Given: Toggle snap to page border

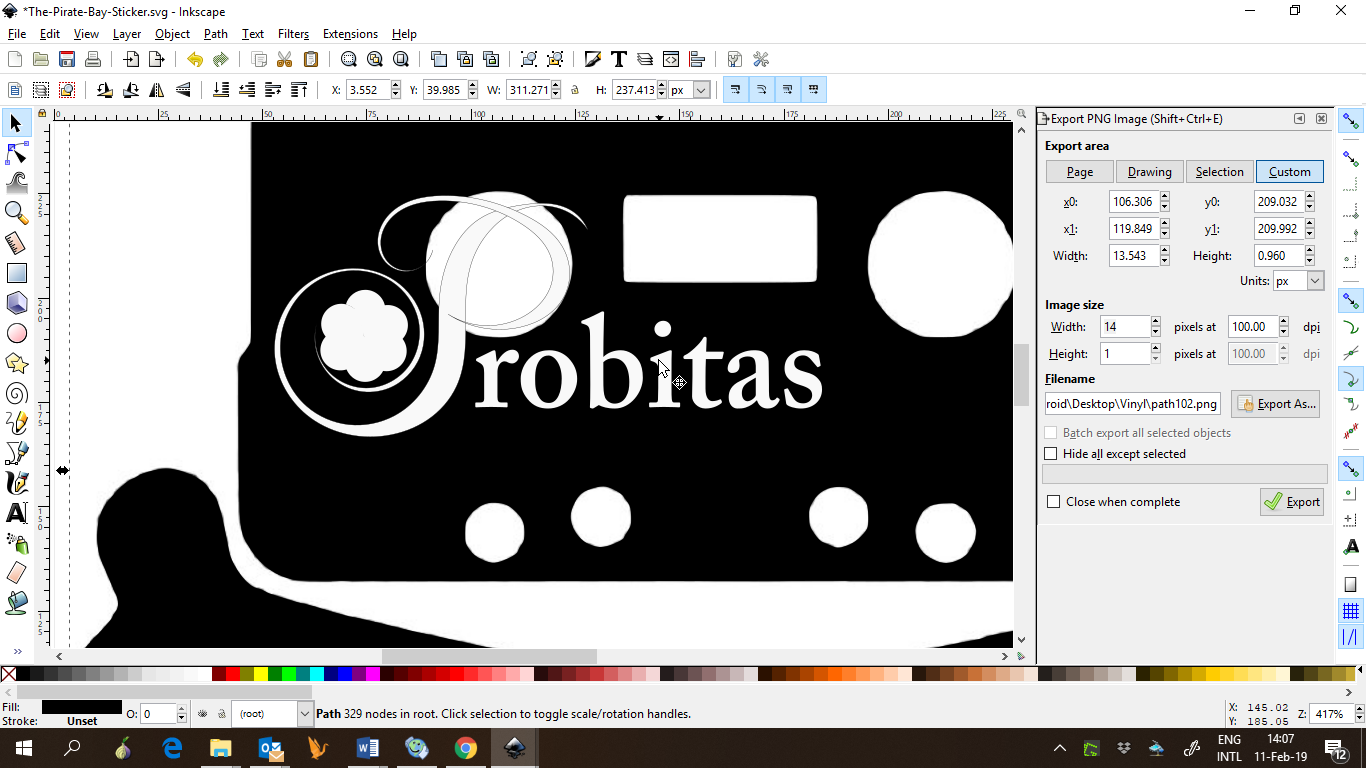Looking at the screenshot, I should click(1351, 585).
